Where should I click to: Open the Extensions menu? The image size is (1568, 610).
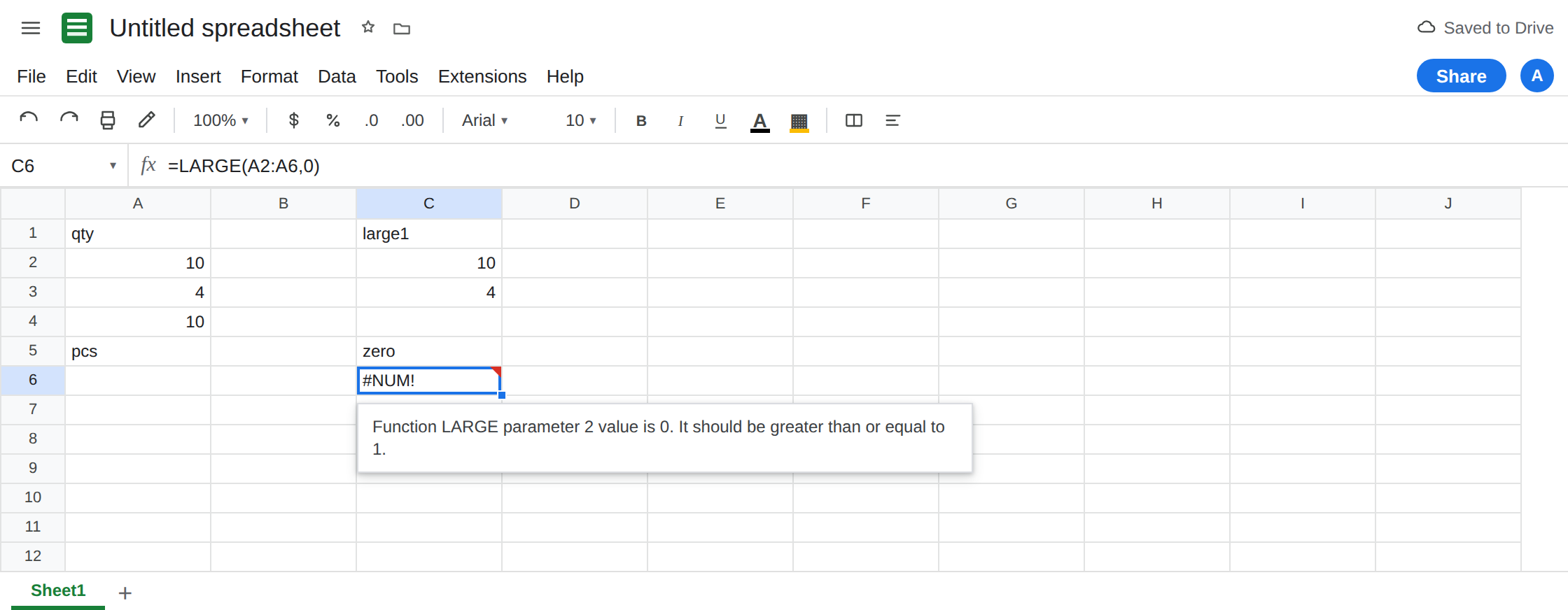[x=482, y=76]
